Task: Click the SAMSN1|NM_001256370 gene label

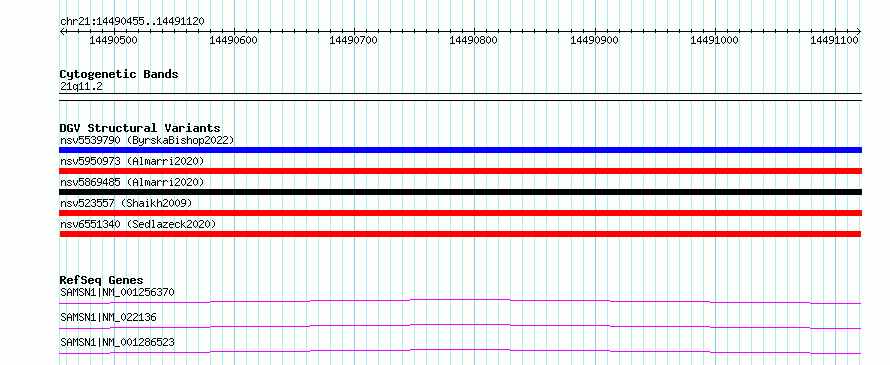Action: click(x=117, y=293)
